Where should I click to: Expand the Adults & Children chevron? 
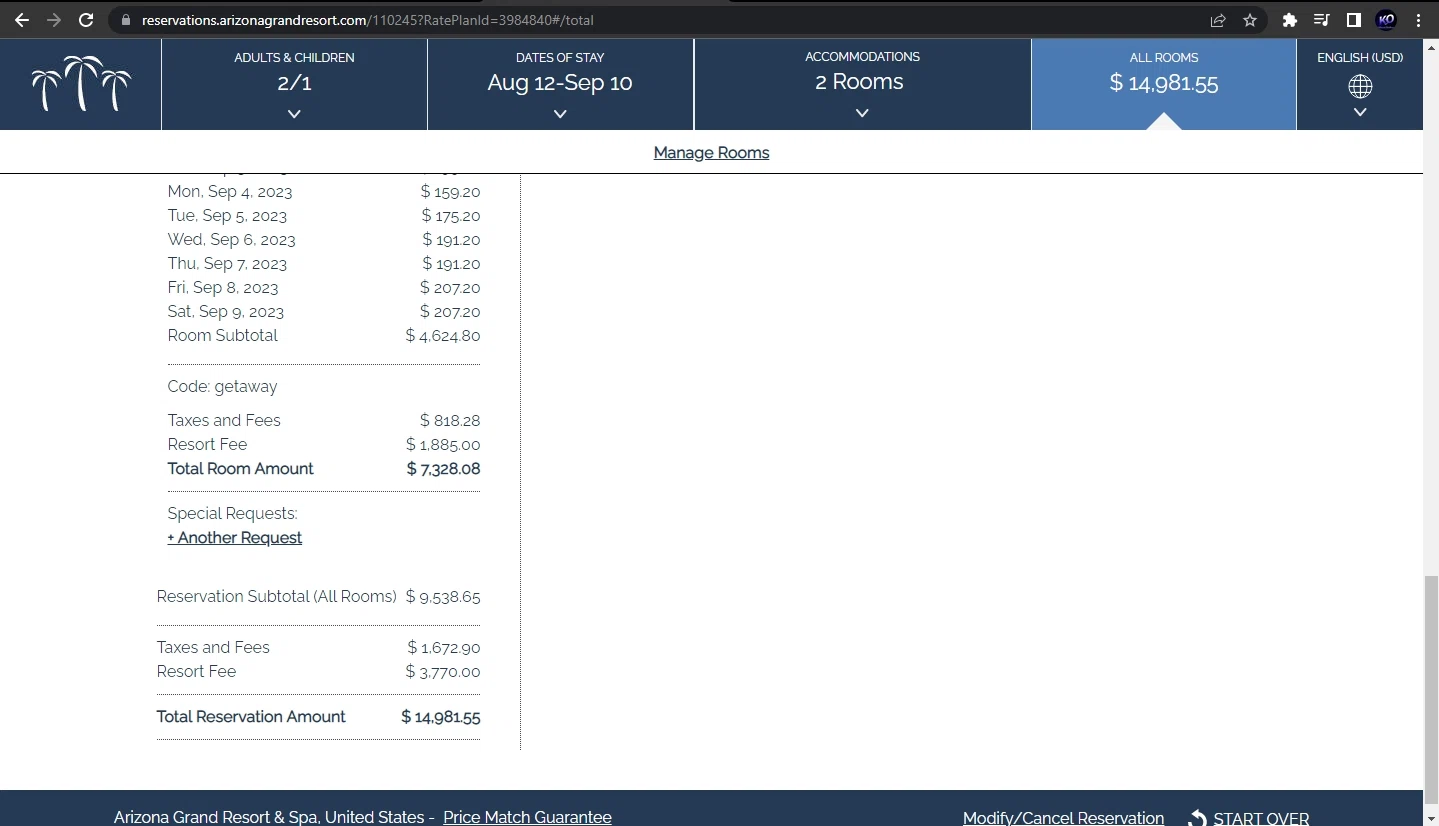click(x=294, y=114)
